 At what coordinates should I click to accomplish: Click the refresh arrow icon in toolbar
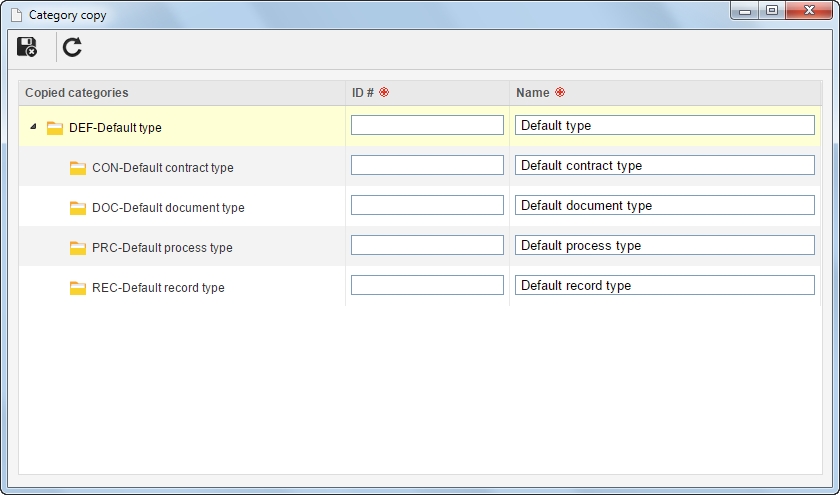pos(72,47)
